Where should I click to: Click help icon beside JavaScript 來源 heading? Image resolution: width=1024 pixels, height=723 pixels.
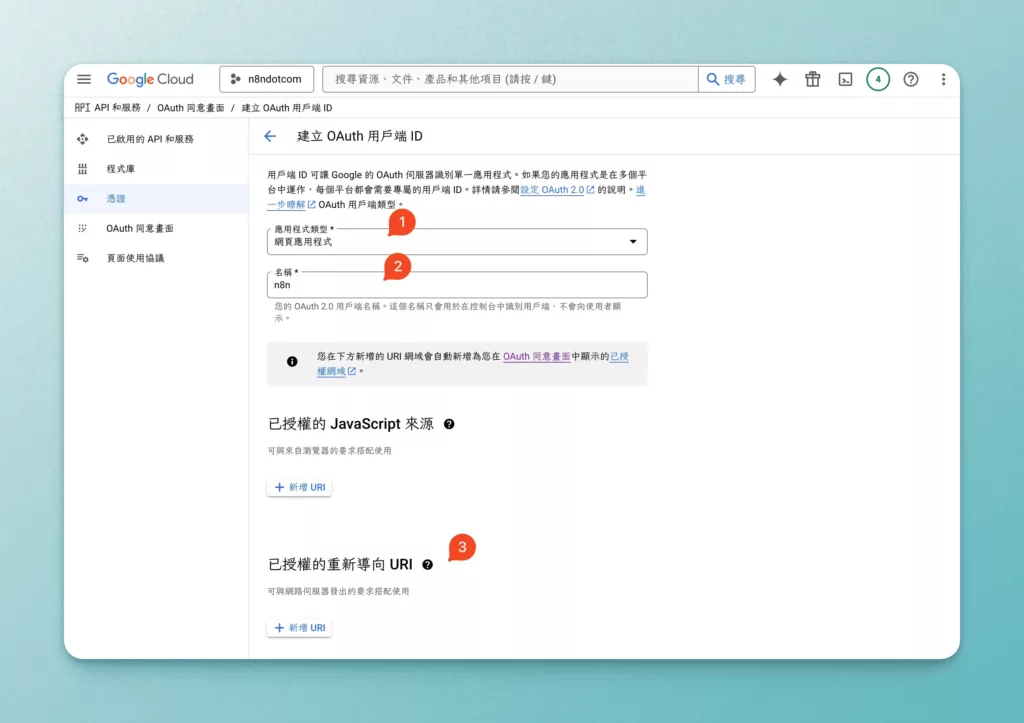(449, 424)
